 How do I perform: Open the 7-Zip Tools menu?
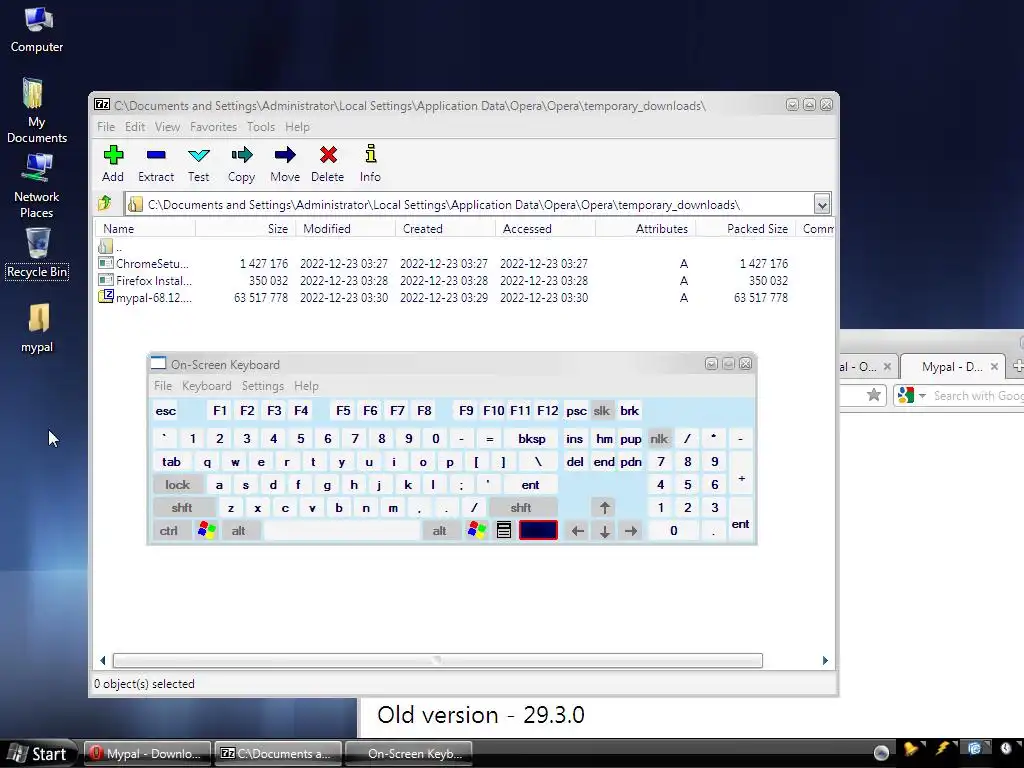click(x=261, y=127)
